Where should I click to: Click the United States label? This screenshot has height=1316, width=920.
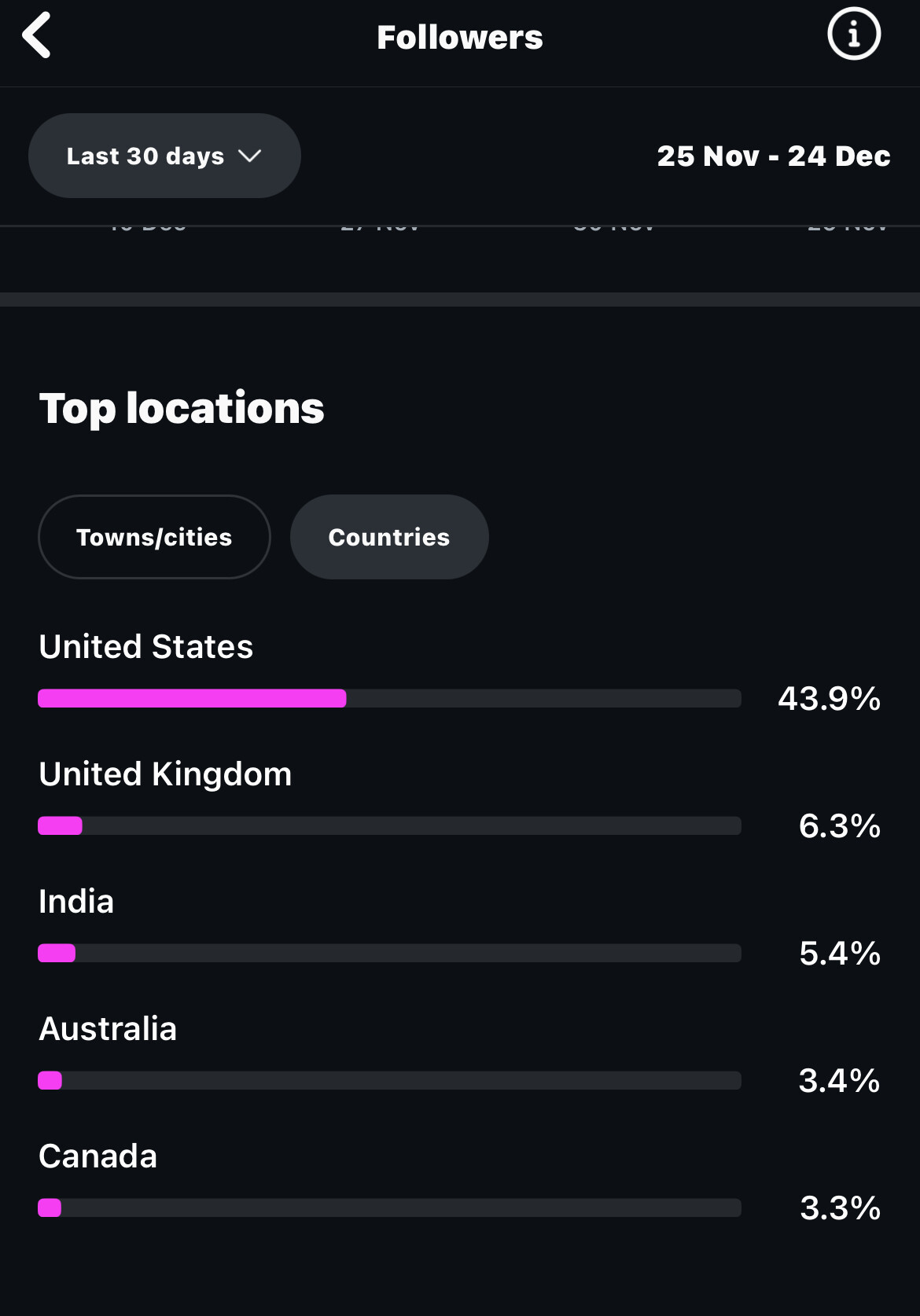(146, 646)
